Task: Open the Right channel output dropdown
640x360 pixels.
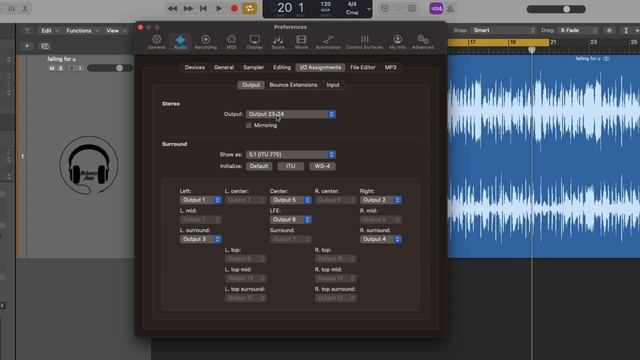Action: coord(380,200)
